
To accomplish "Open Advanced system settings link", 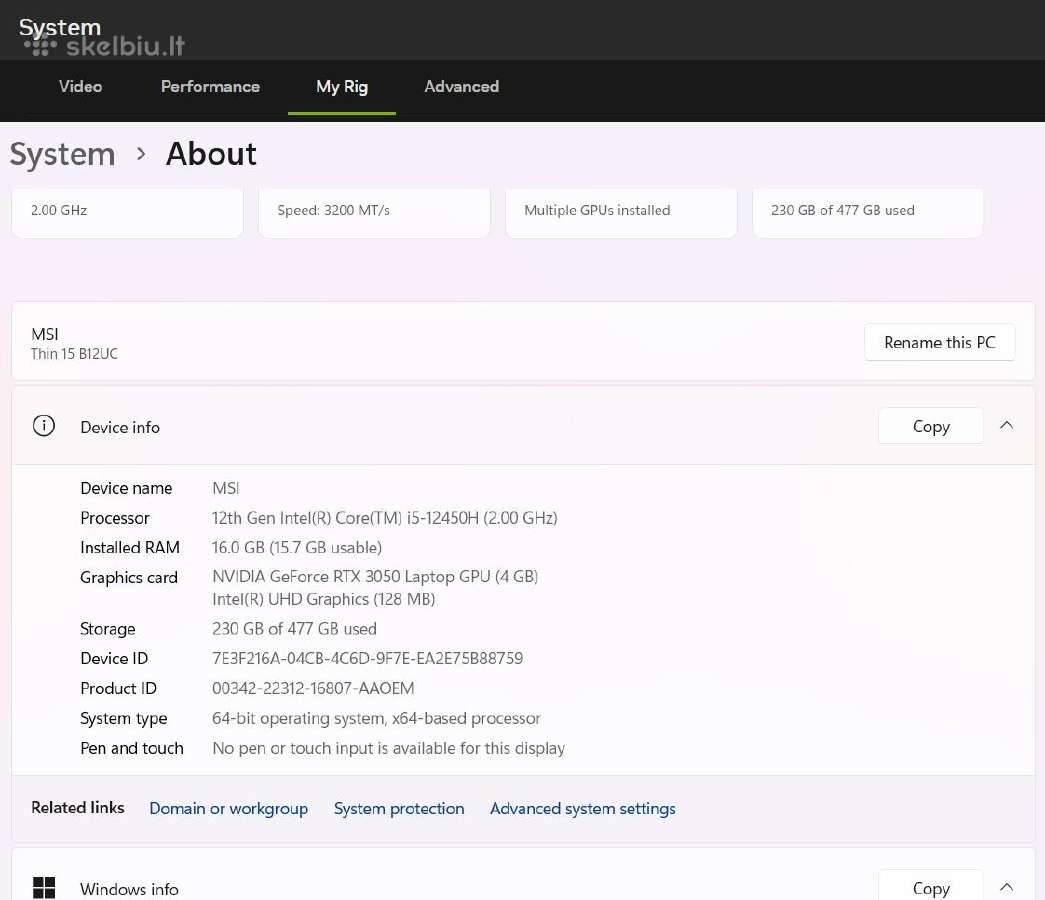I will 582,809.
